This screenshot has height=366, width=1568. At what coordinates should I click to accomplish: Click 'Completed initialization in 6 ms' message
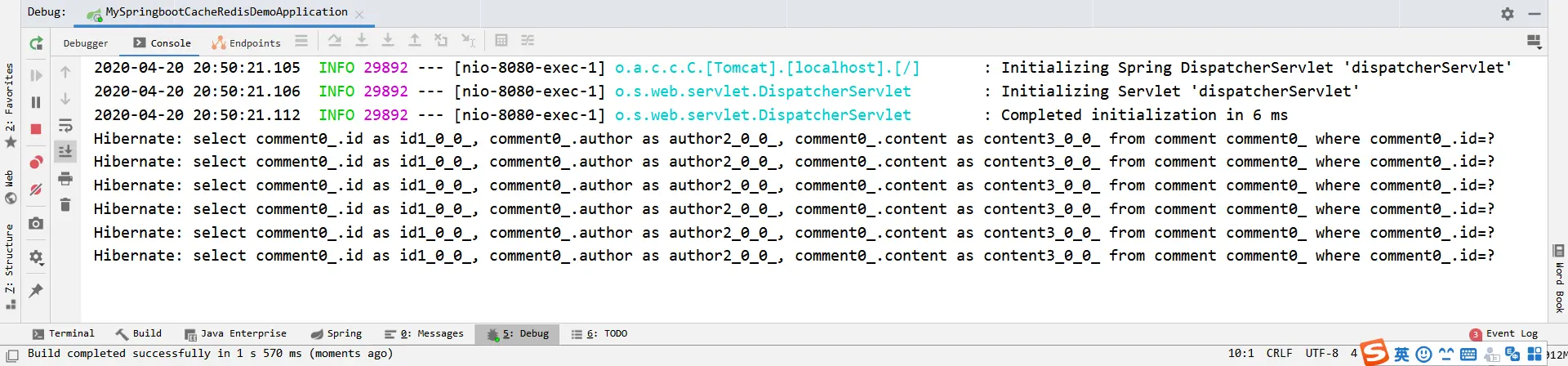(x=1144, y=115)
